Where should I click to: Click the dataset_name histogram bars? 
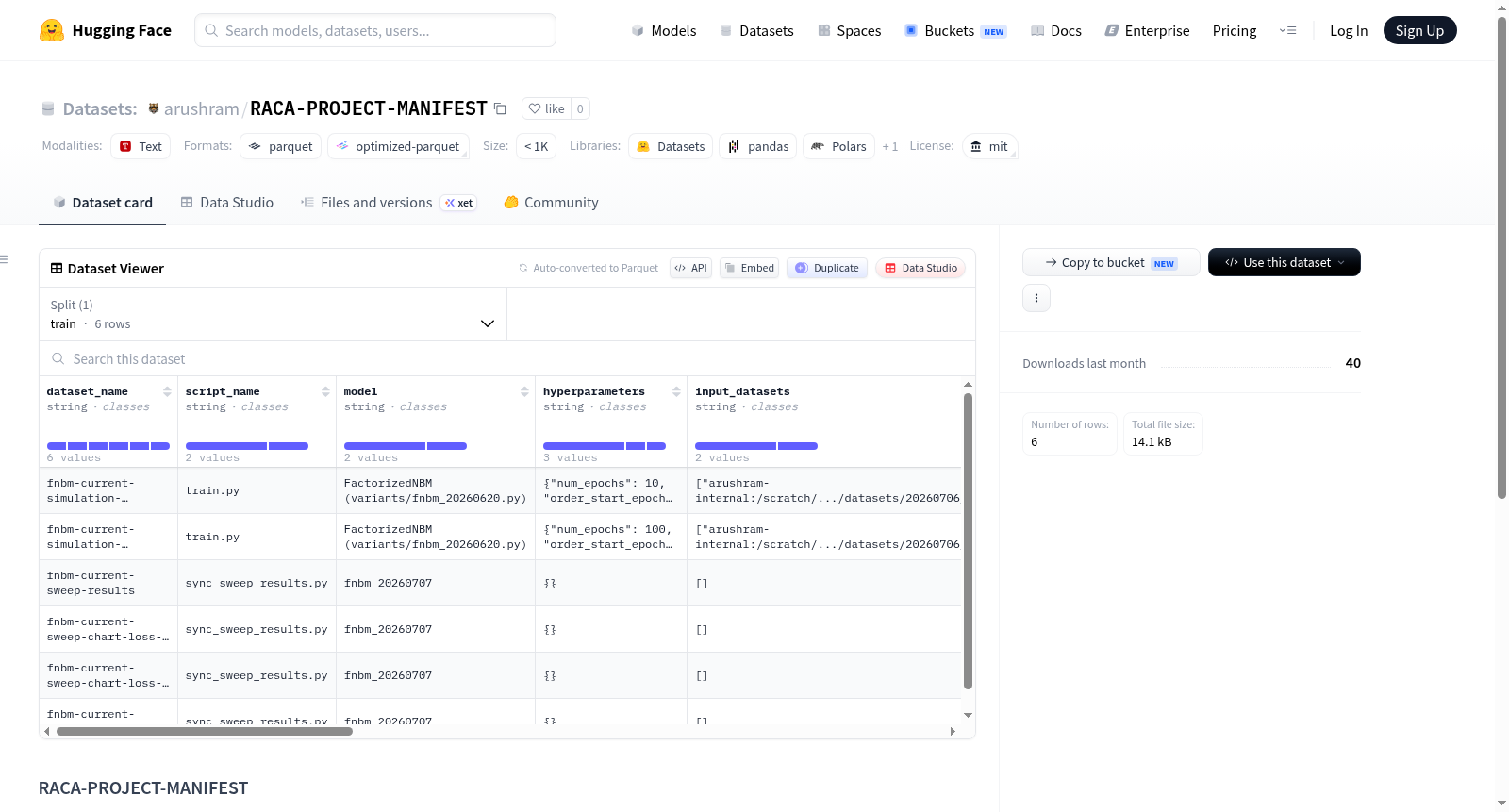pos(108,446)
